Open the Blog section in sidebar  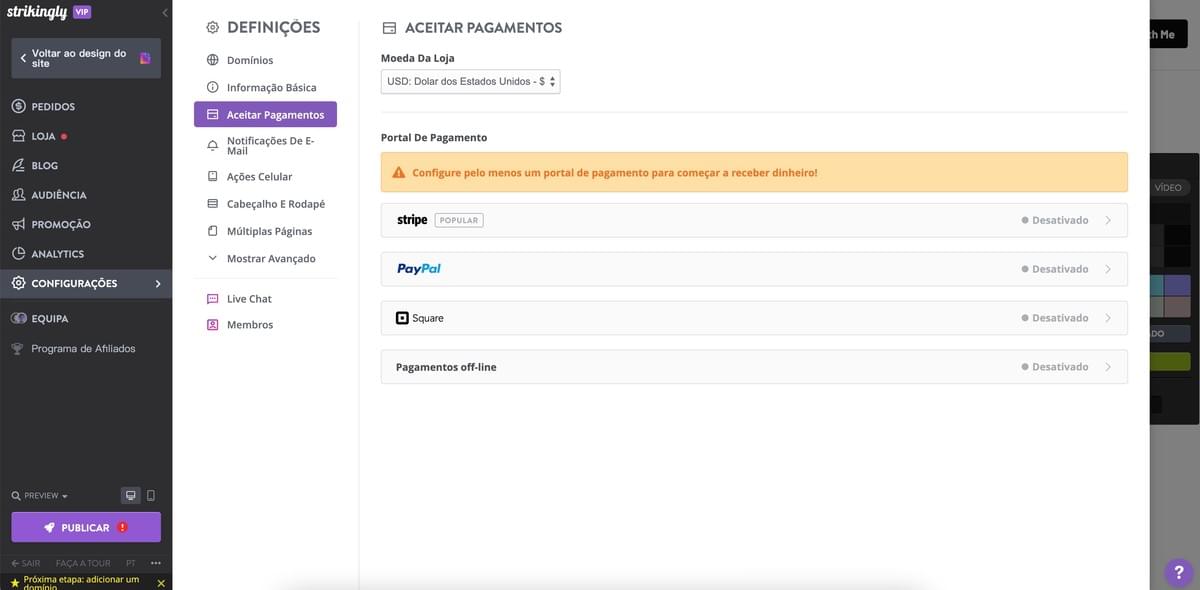44,165
